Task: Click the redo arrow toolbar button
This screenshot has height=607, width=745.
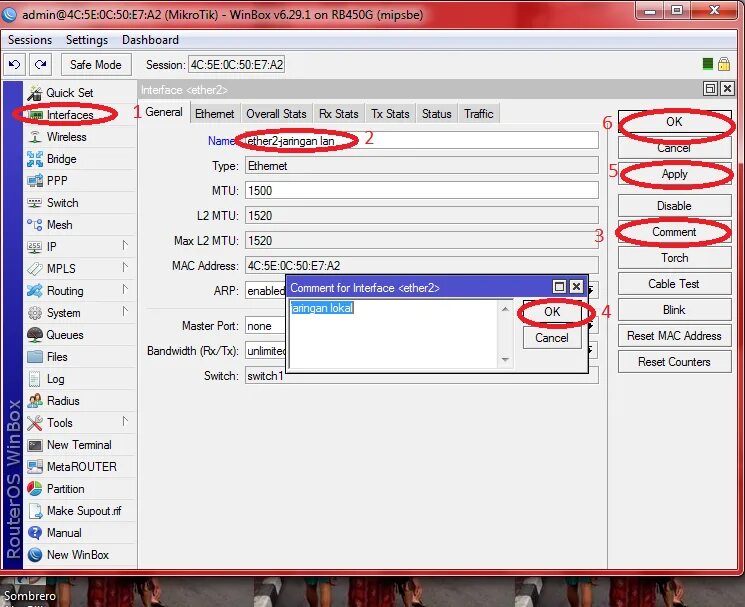Action: pos(40,64)
